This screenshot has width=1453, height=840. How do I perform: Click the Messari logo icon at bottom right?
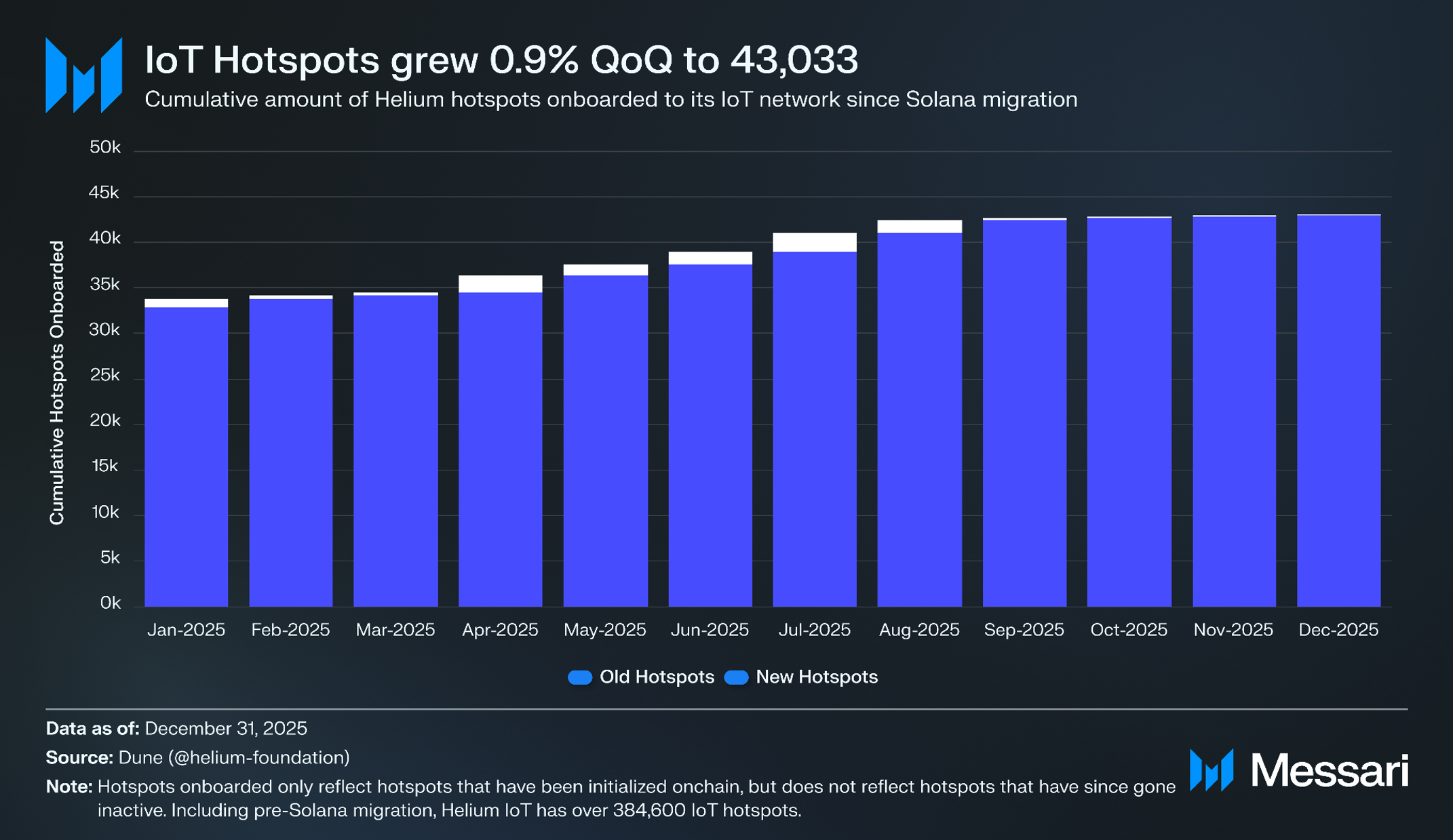(1211, 770)
